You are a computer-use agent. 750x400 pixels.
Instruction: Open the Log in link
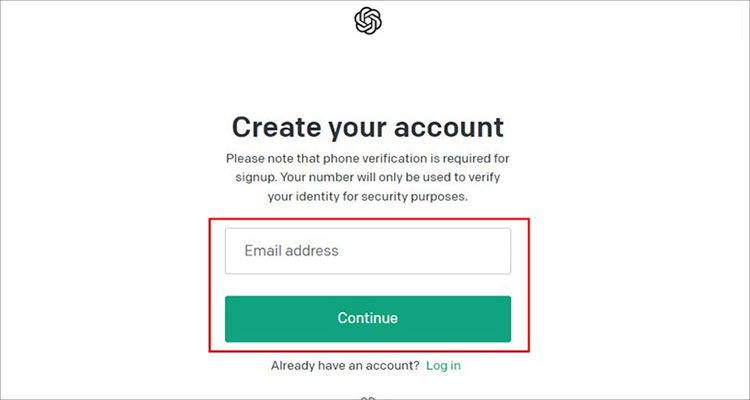coord(443,366)
